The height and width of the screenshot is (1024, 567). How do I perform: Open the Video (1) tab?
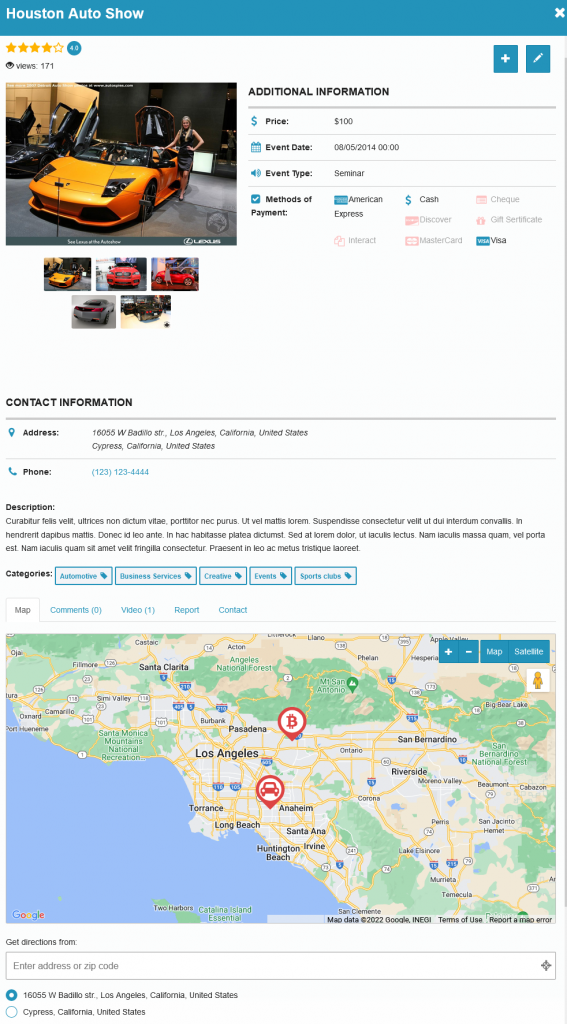pyautogui.click(x=138, y=610)
